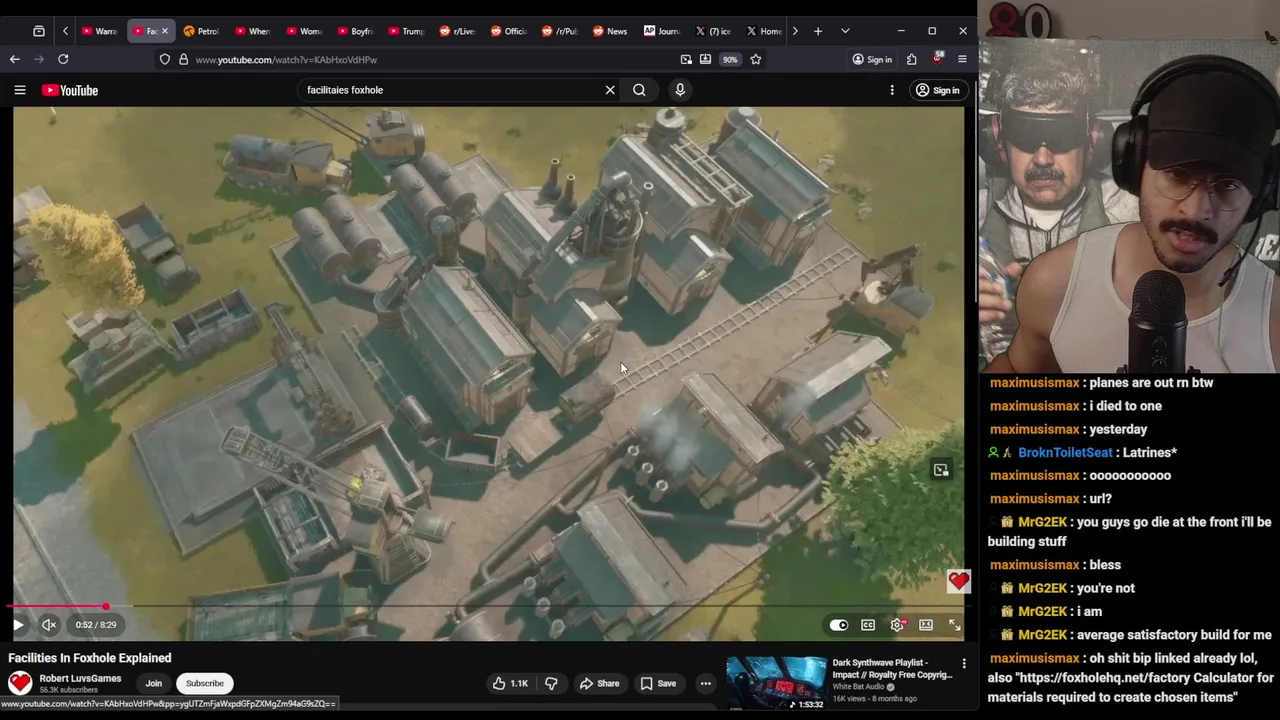1280x720 pixels.
Task: Open options menu for the Dark Synthwave recommendation
Action: pyautogui.click(x=964, y=663)
